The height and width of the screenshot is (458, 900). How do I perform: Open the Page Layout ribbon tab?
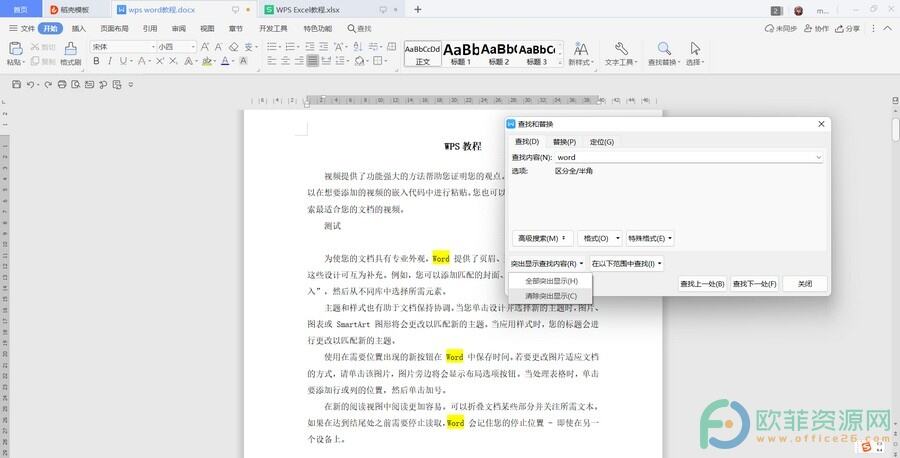tap(114, 28)
